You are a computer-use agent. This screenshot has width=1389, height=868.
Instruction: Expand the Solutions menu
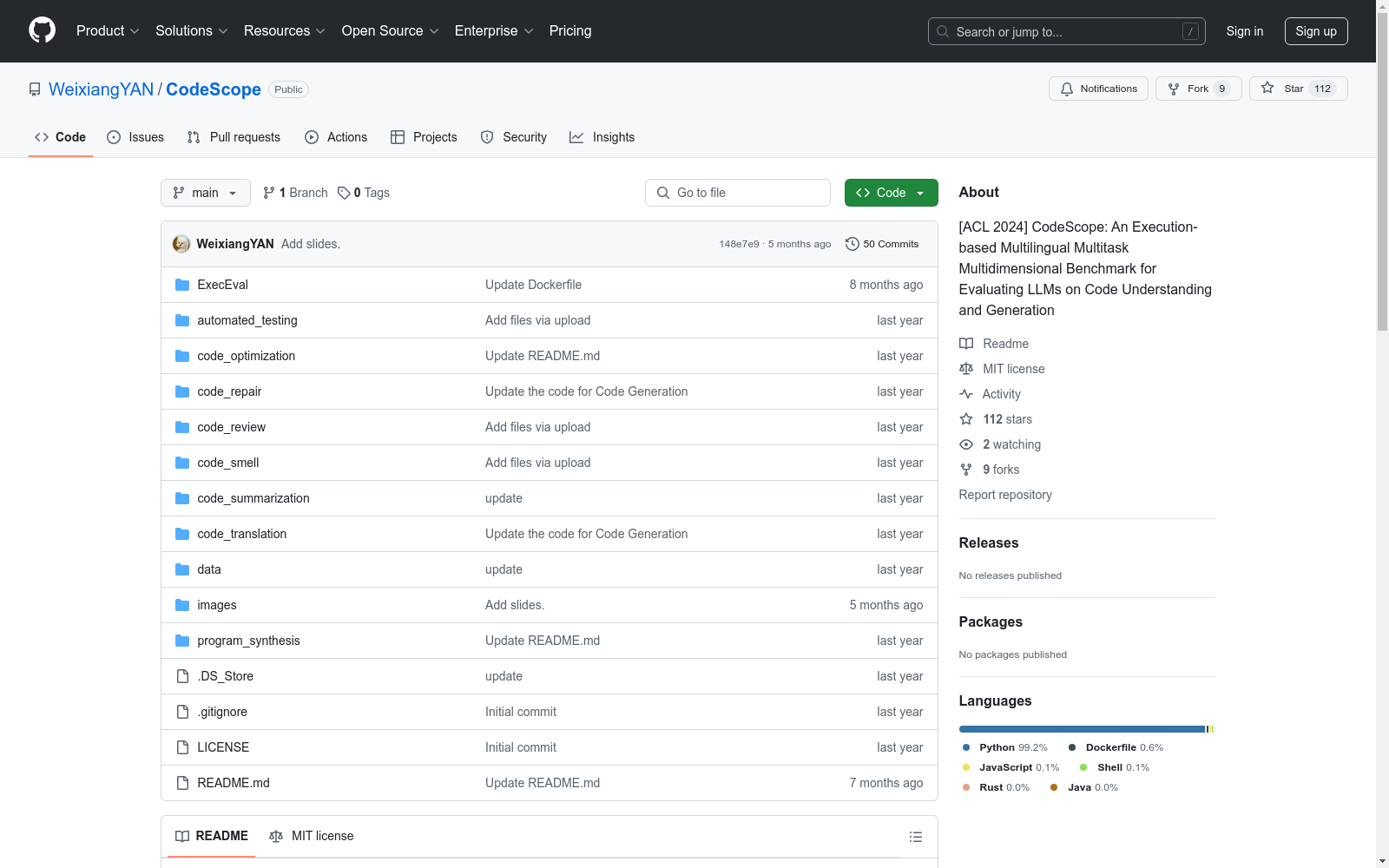[191, 31]
